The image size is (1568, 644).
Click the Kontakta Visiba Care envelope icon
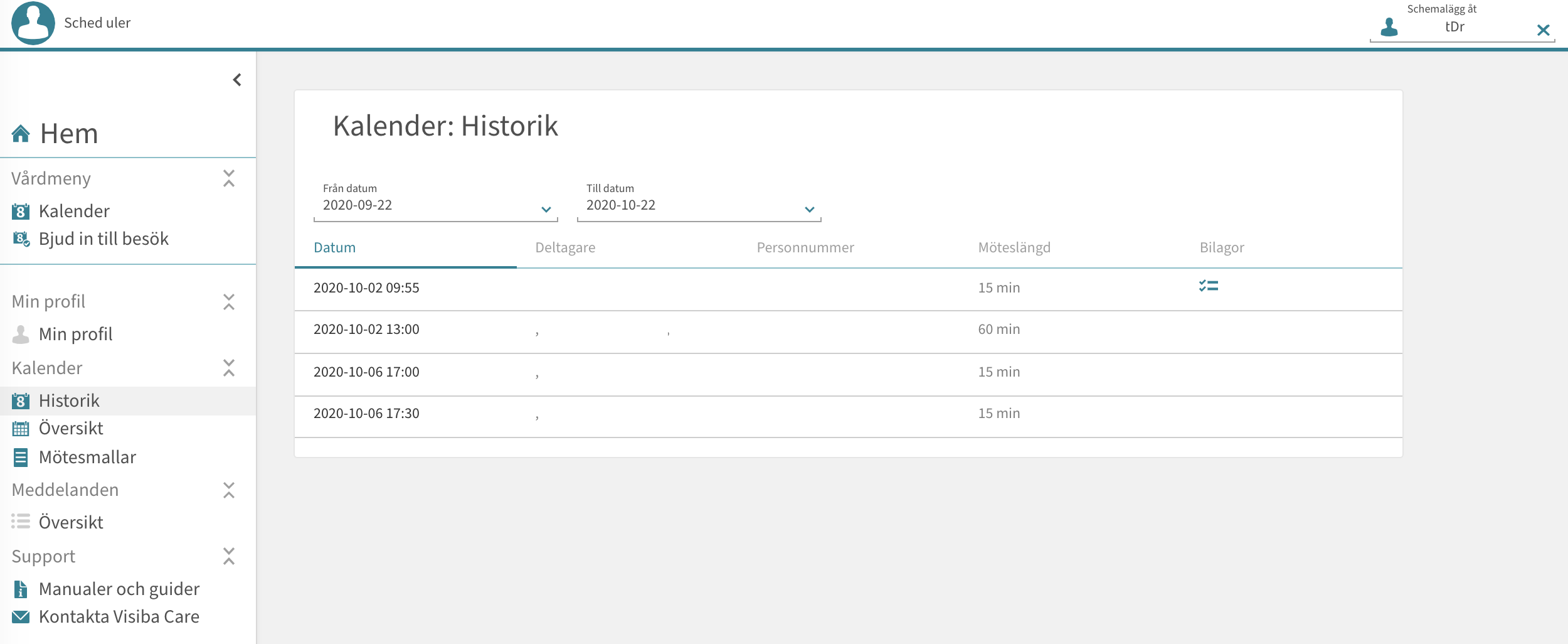coord(21,617)
